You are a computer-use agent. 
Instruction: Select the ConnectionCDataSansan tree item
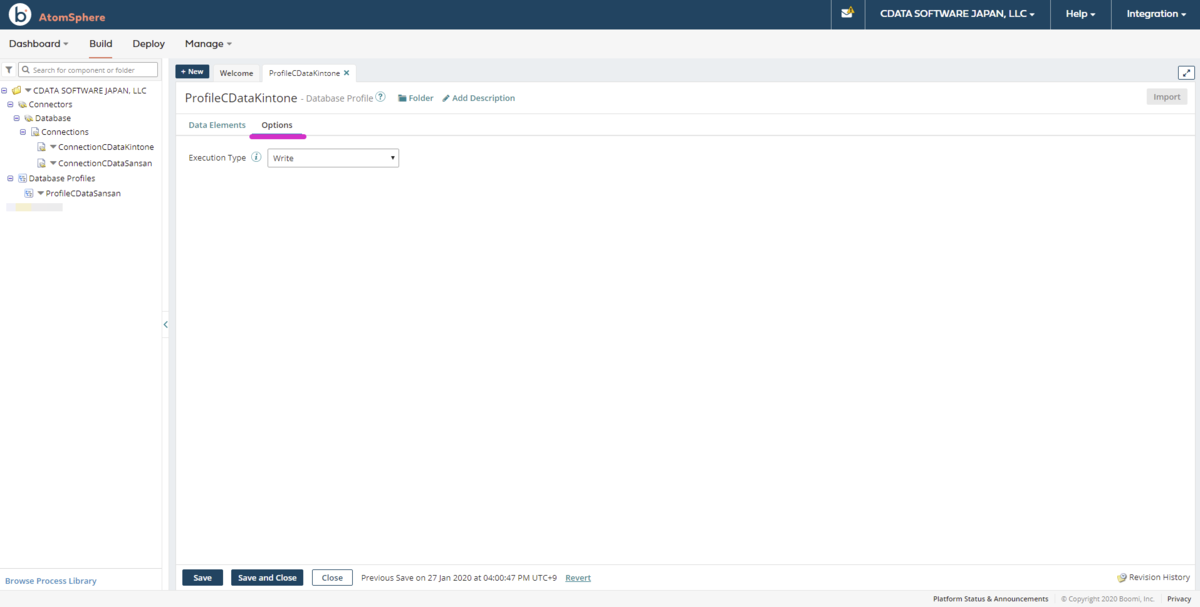click(x=105, y=163)
